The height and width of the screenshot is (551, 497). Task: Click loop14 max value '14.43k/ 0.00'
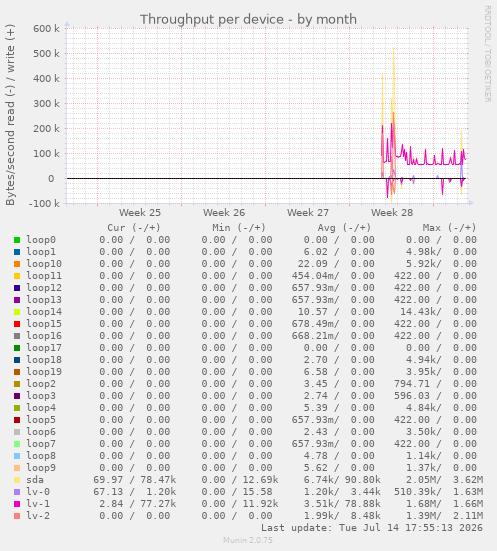click(x=439, y=312)
